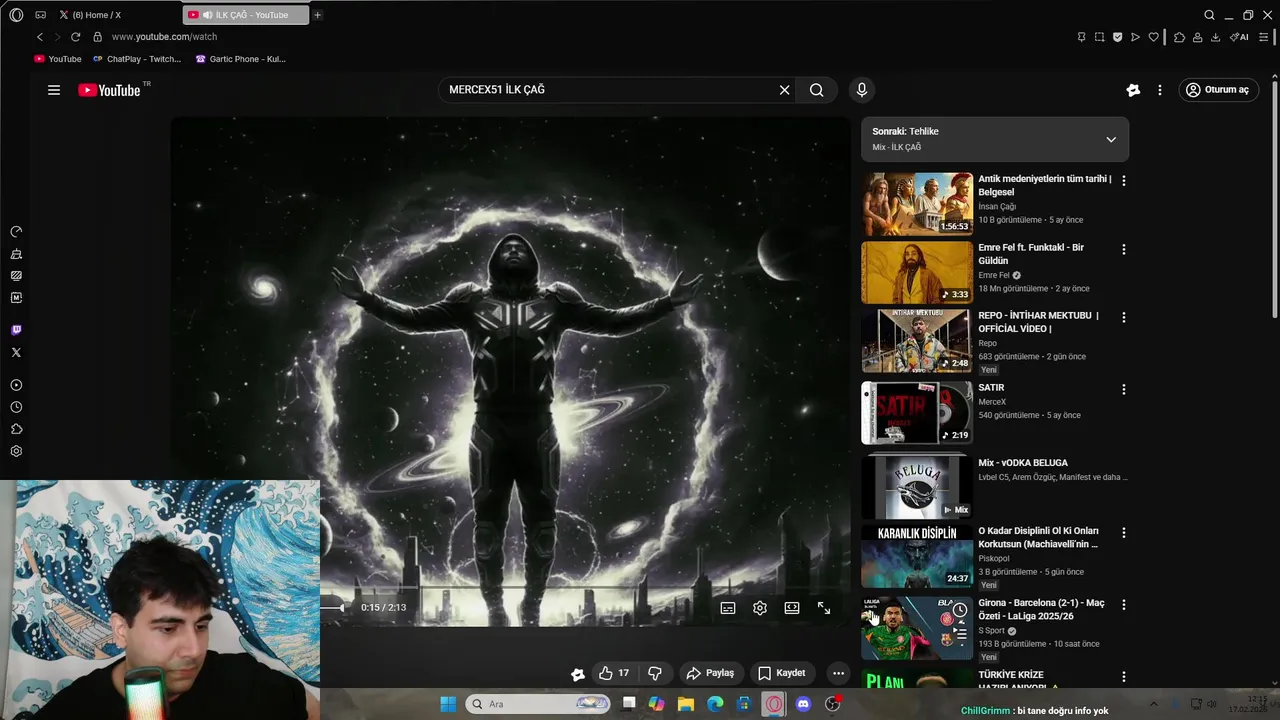This screenshot has height=720, width=1280.
Task: Add page to bookmarks with heart icon
Action: [x=1153, y=37]
